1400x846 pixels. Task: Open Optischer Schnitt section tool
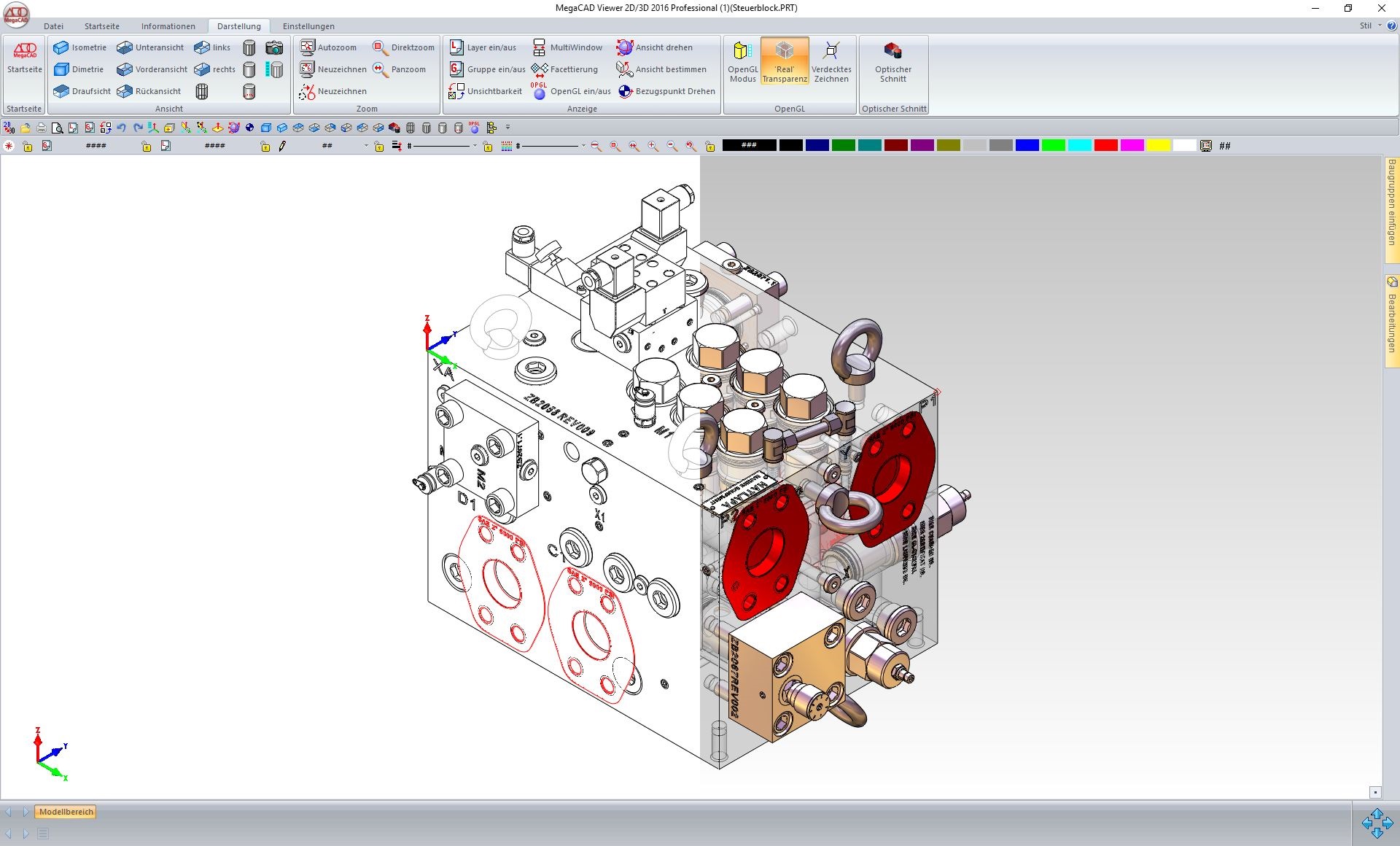click(x=893, y=62)
